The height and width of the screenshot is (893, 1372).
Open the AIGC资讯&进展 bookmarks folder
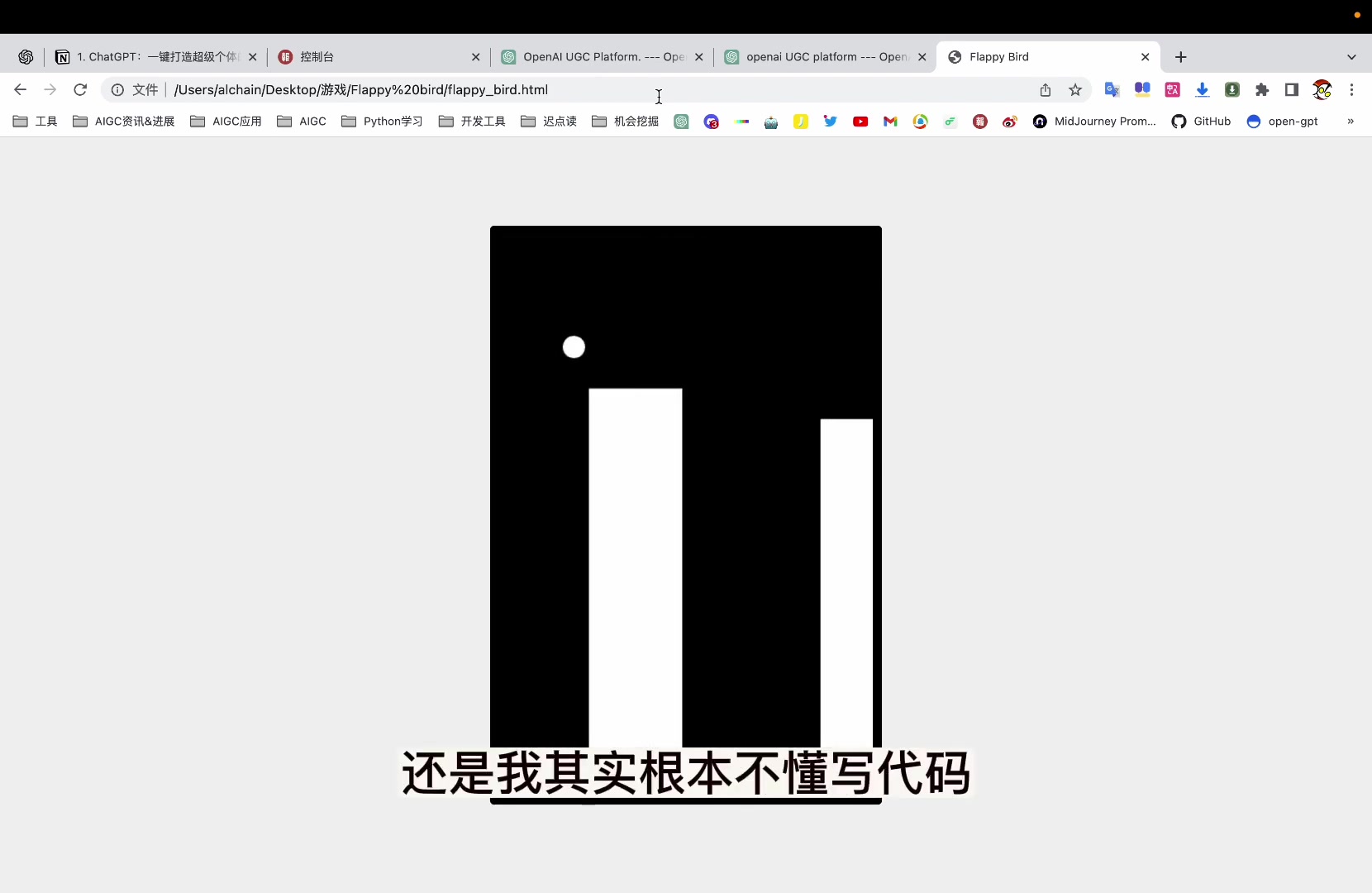point(124,122)
